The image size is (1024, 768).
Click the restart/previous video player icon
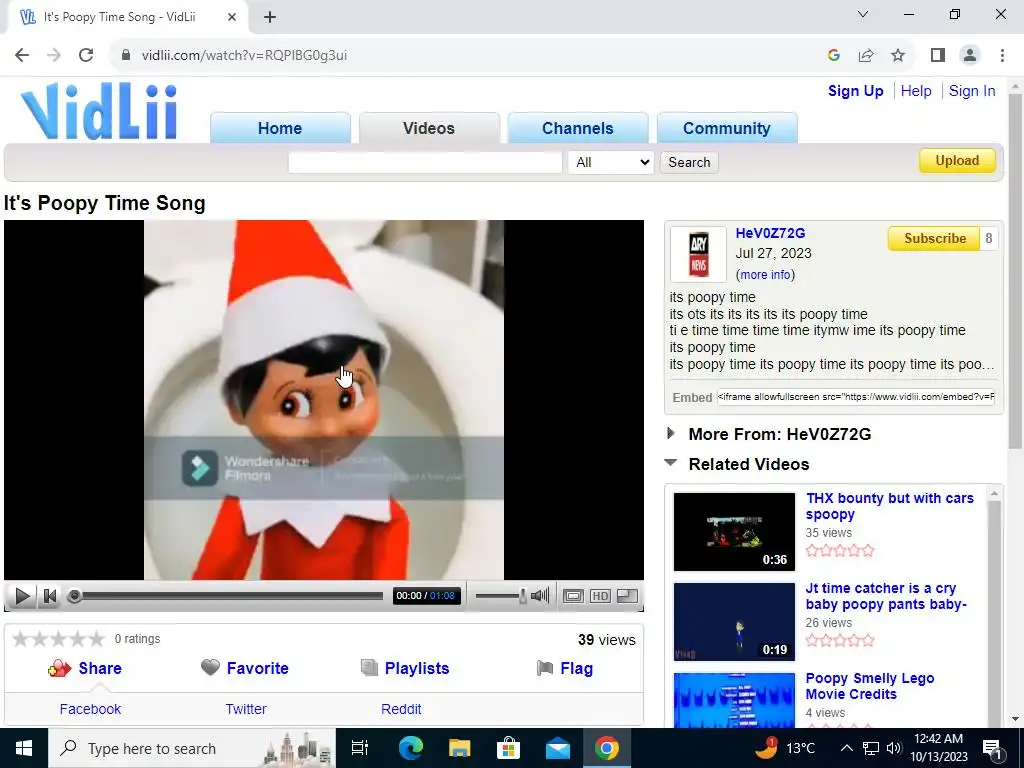click(x=50, y=596)
